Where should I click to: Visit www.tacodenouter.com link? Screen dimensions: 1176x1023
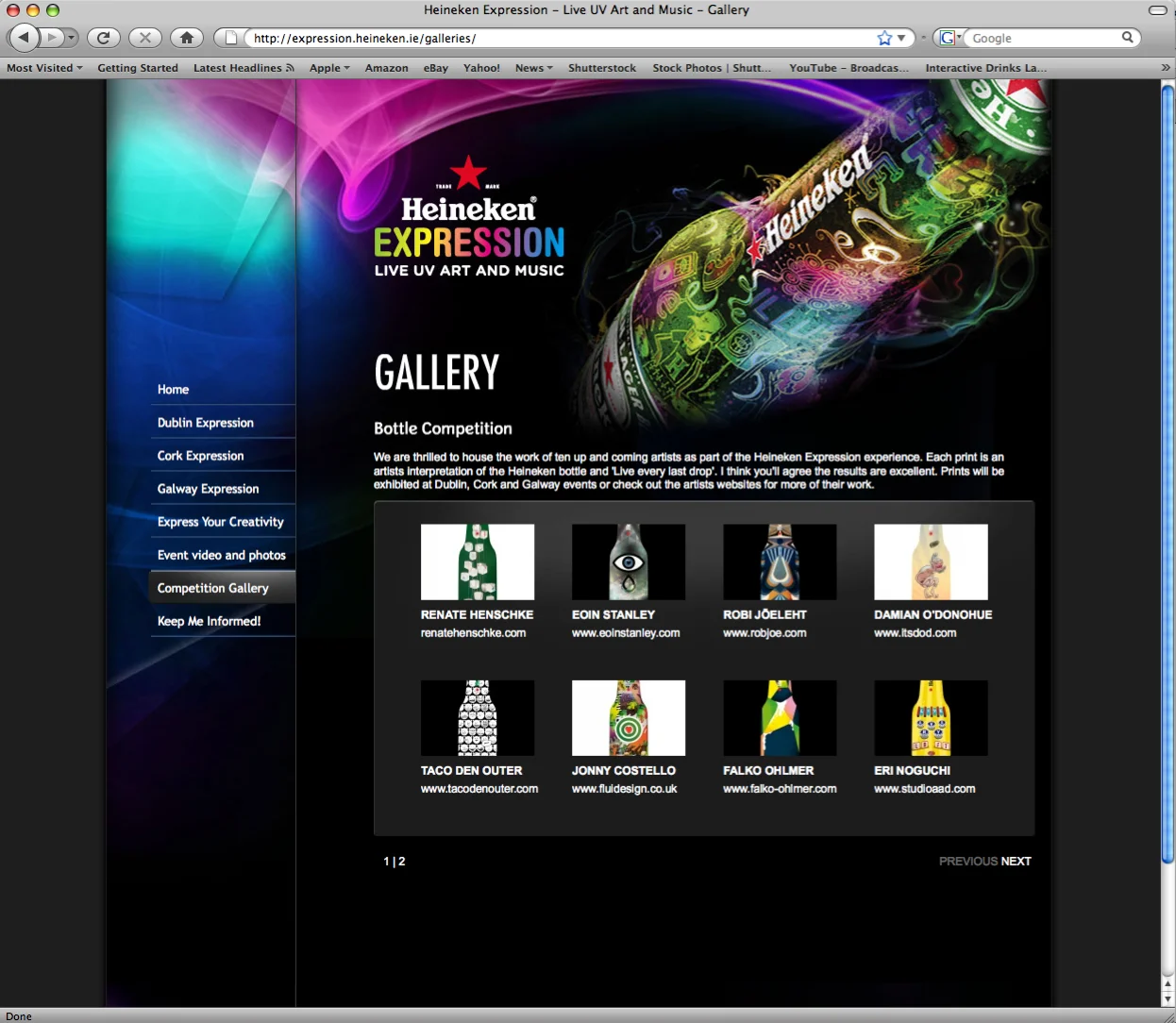[x=479, y=789]
